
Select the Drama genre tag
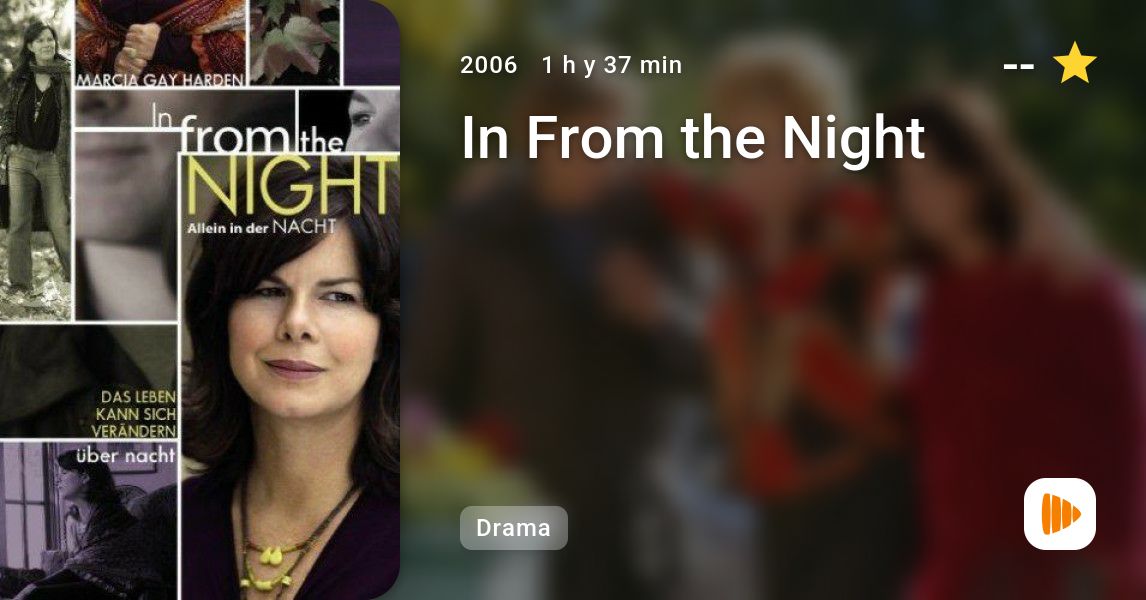513,528
